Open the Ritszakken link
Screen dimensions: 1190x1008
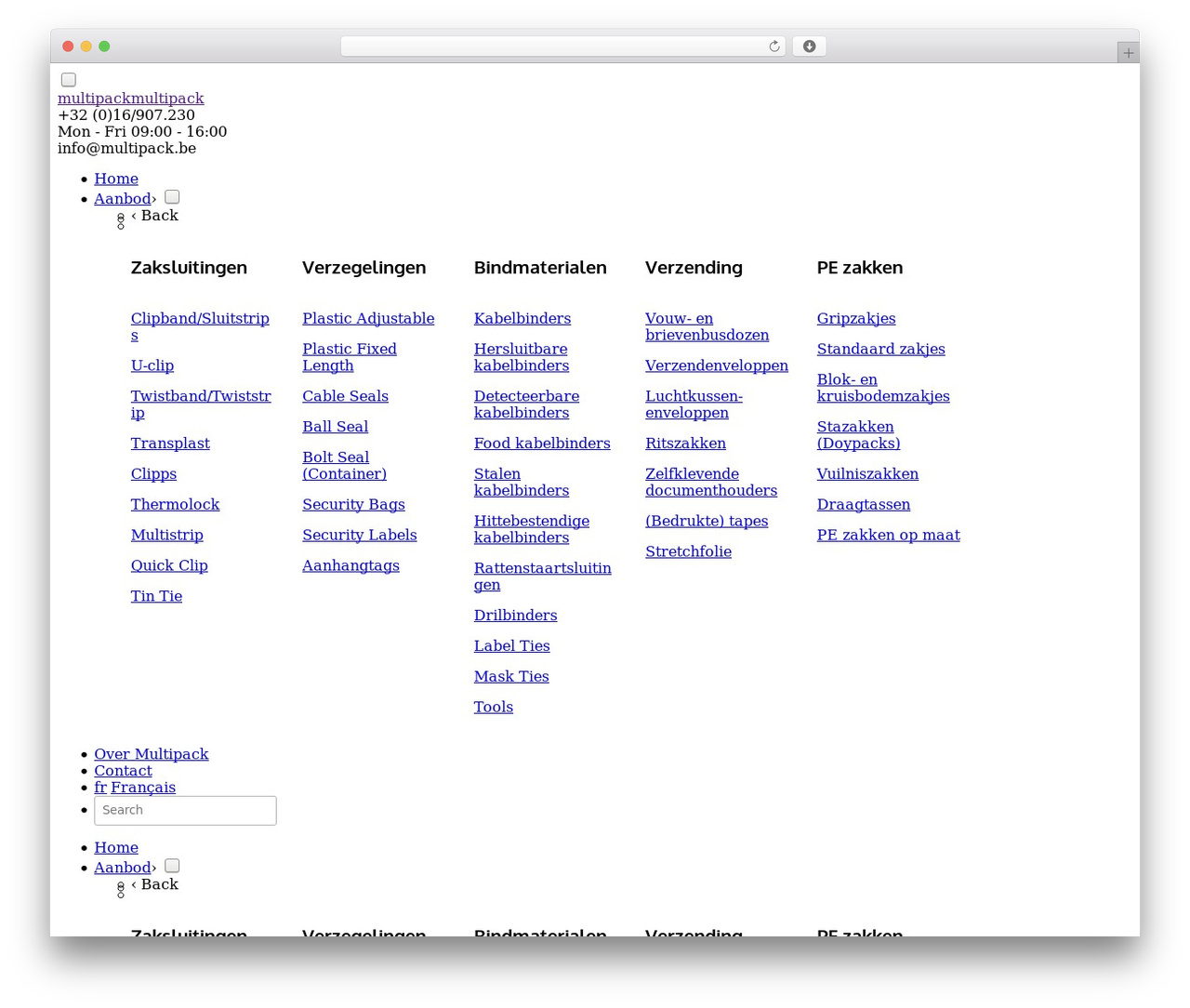tap(685, 444)
